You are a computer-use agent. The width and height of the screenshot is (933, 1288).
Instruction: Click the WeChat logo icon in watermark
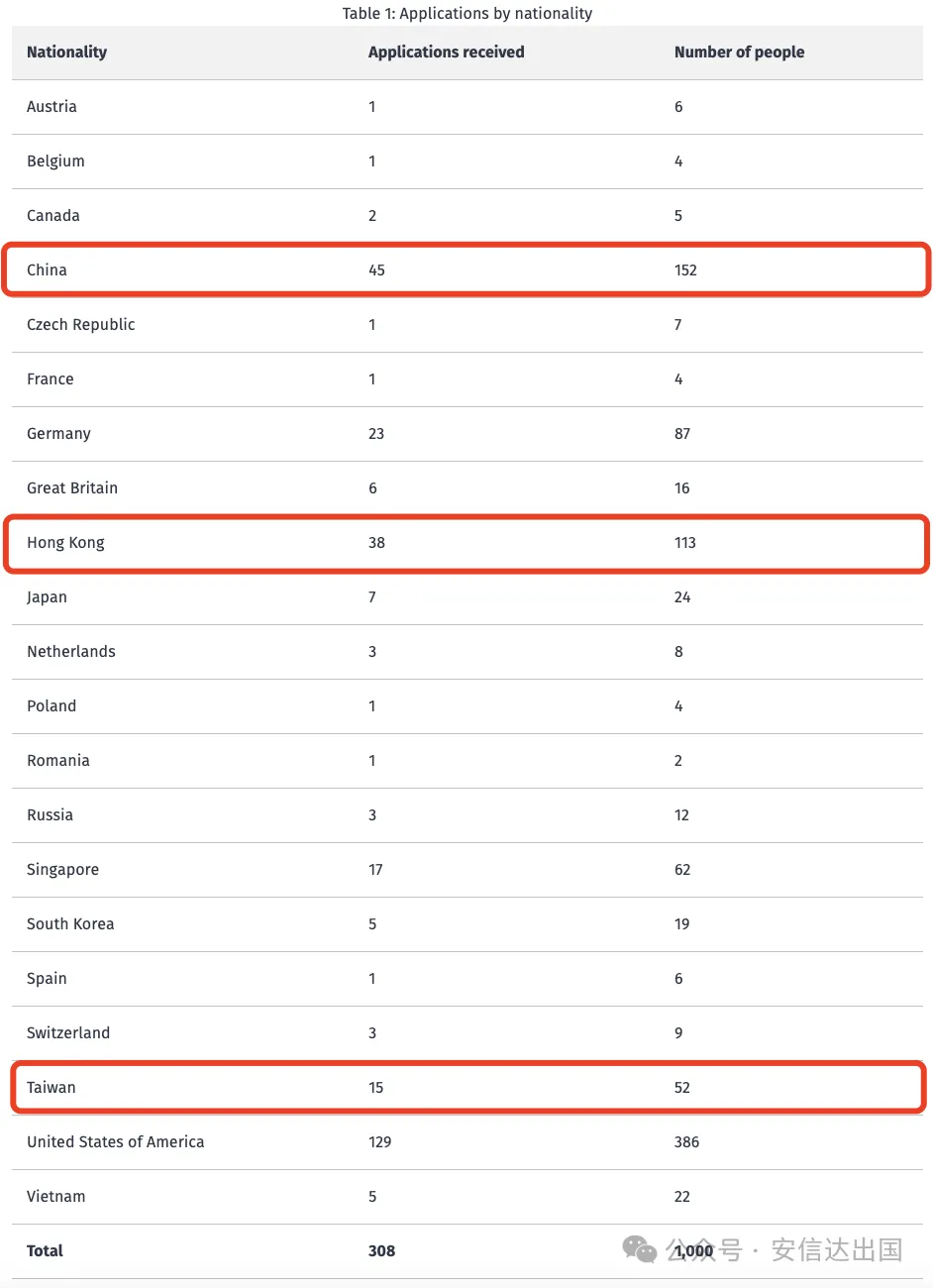(639, 1249)
